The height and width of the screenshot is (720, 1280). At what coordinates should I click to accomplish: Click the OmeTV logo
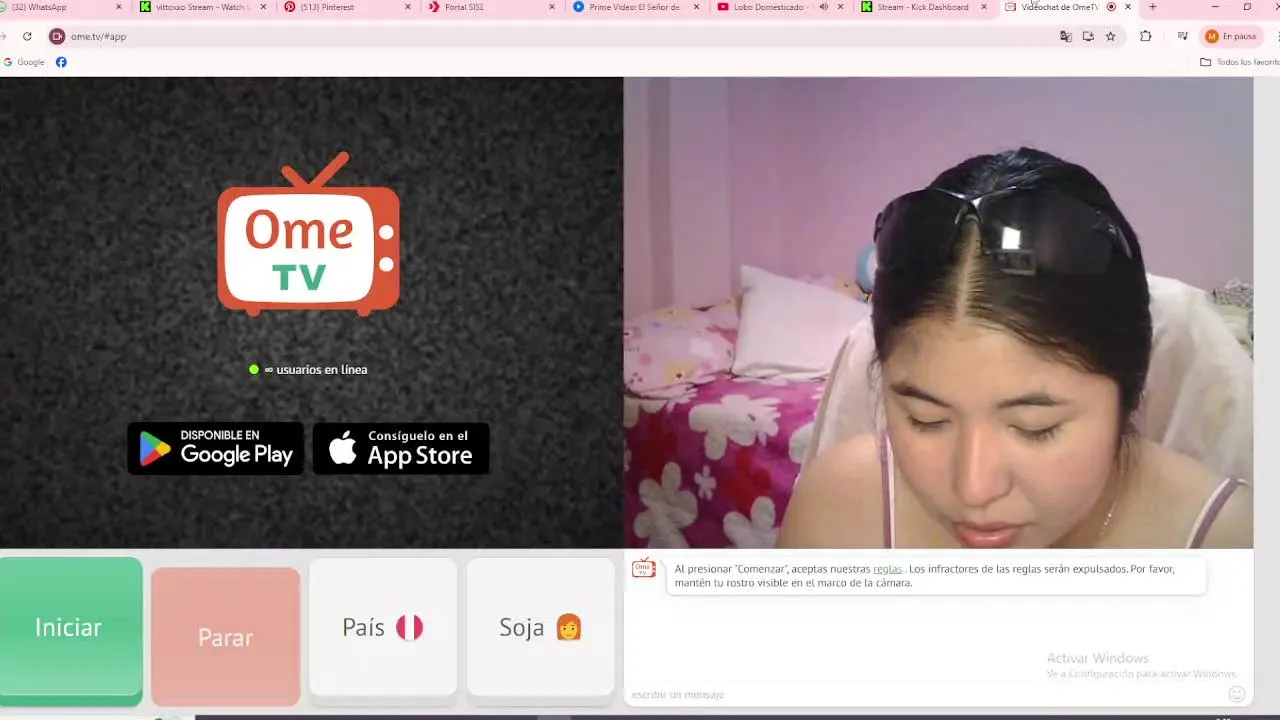(x=308, y=233)
